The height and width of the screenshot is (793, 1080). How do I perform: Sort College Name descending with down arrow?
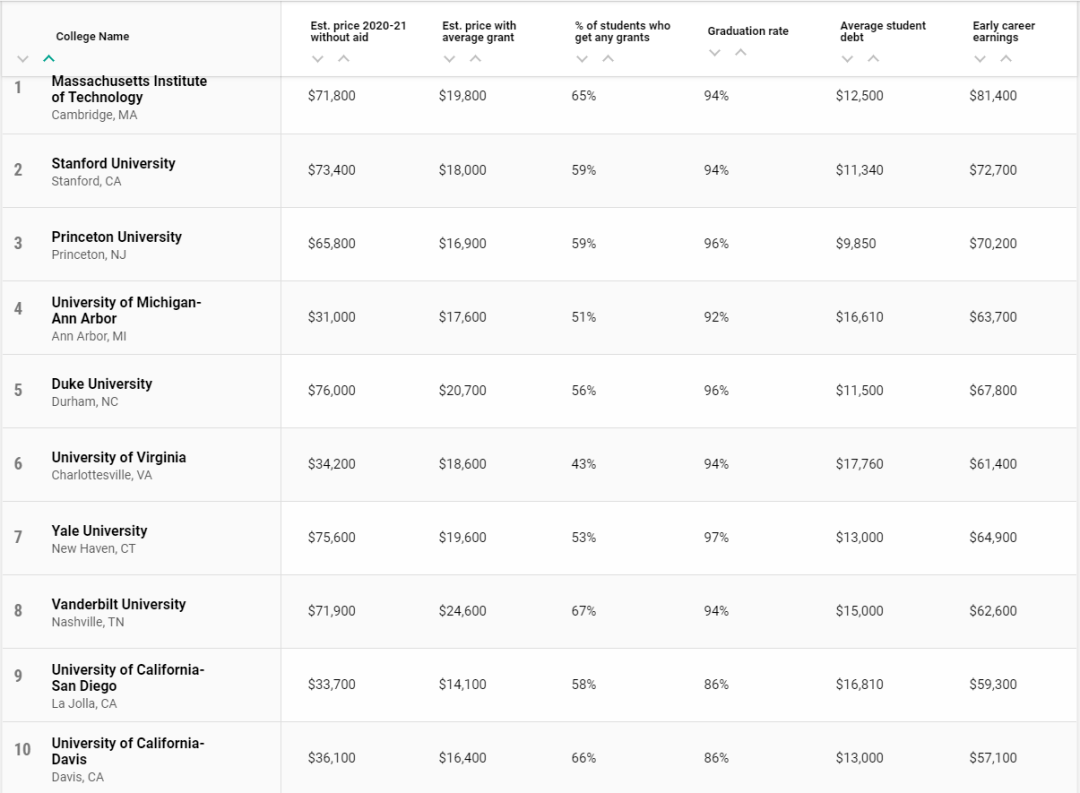click(x=23, y=59)
